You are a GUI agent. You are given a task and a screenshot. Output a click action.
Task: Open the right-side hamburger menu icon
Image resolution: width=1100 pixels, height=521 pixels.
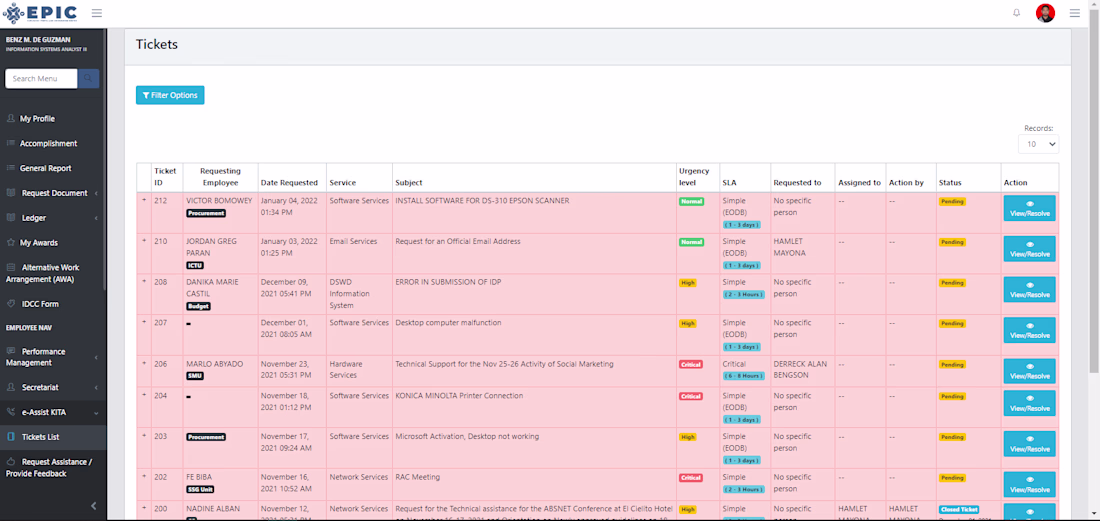[x=1074, y=13]
